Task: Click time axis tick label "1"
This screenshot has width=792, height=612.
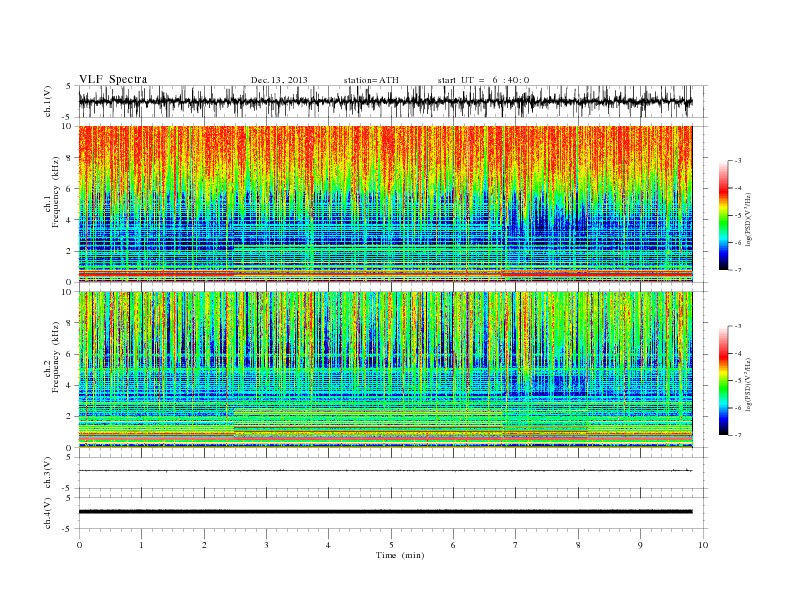Action: click(142, 545)
